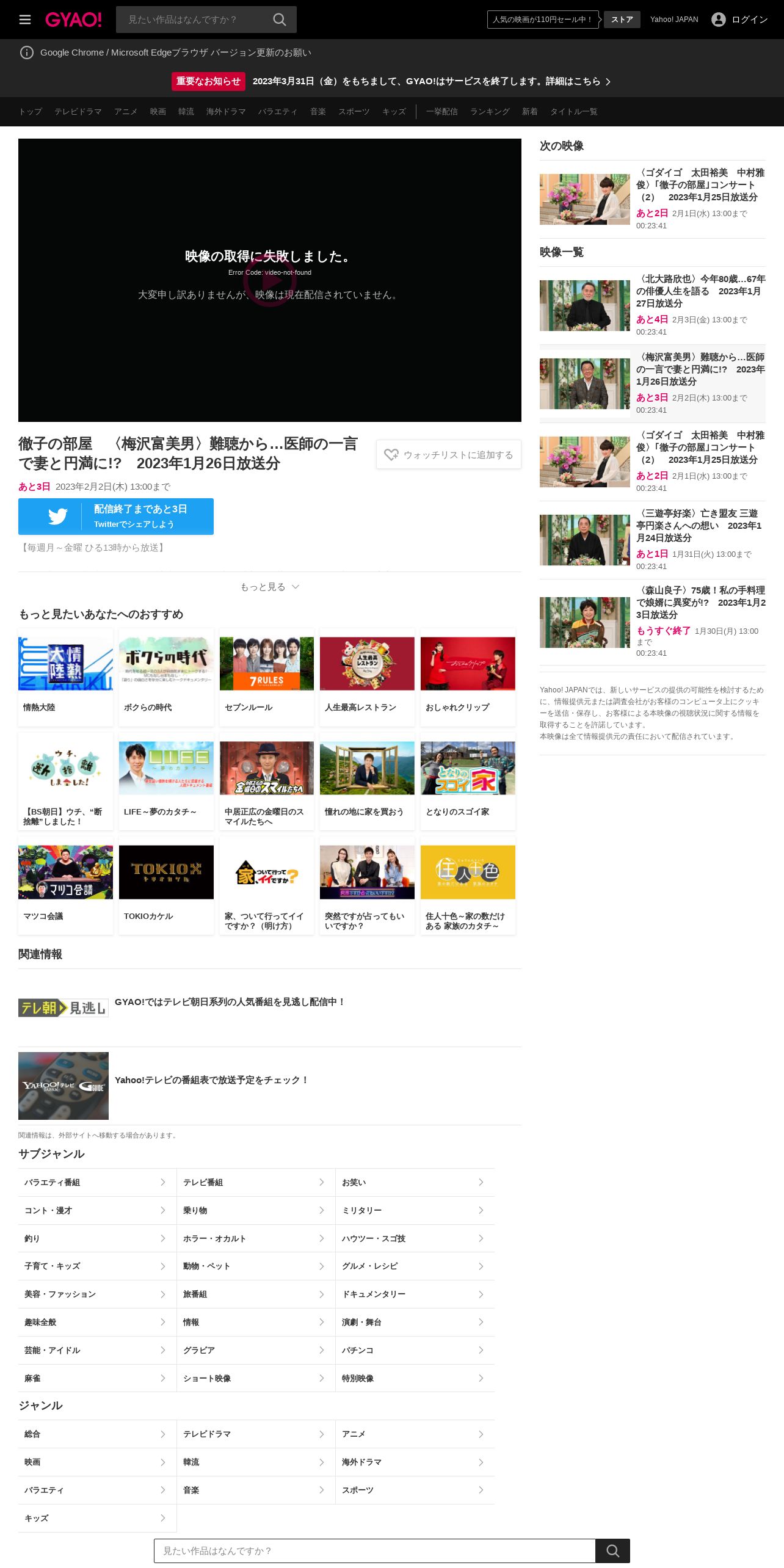
Task: Click GYAO!ではテレビ朝日系列 related link
Action: [x=230, y=1002]
